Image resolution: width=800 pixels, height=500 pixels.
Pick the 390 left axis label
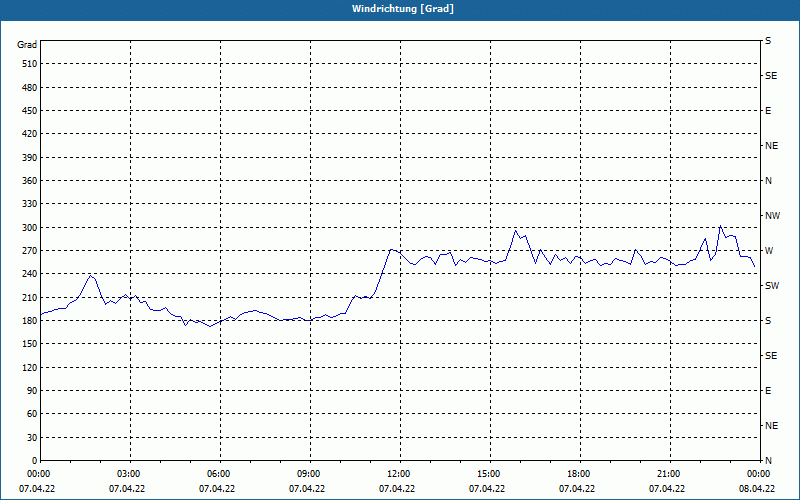click(x=30, y=158)
